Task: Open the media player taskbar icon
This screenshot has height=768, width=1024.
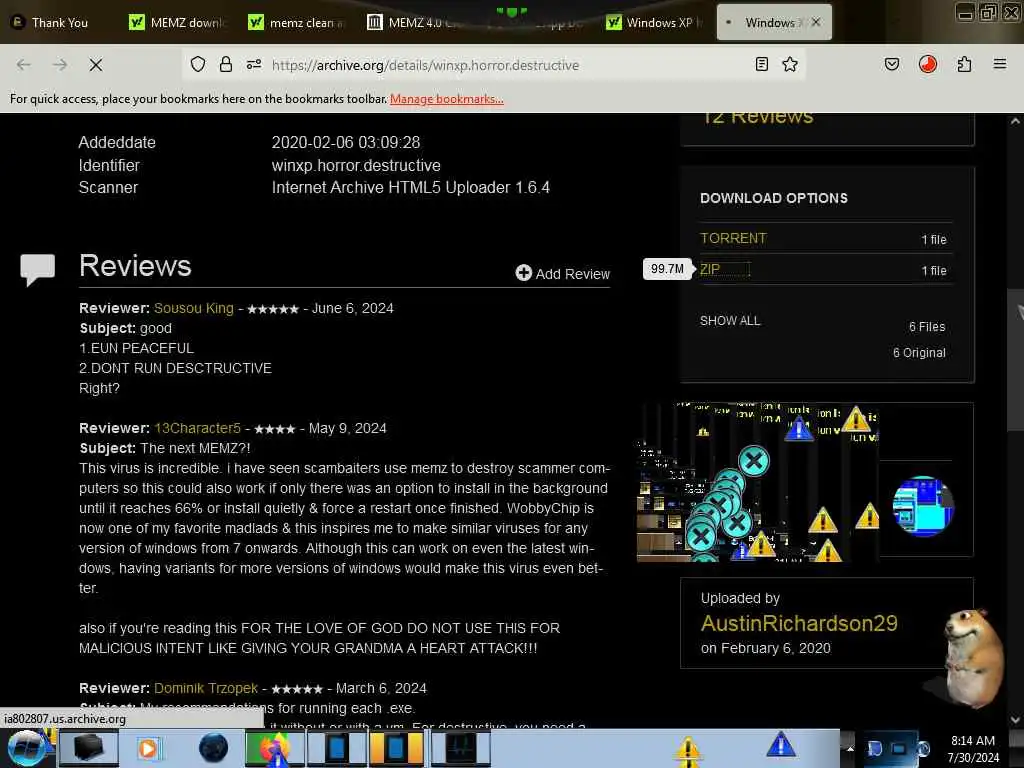Action: pyautogui.click(x=148, y=748)
